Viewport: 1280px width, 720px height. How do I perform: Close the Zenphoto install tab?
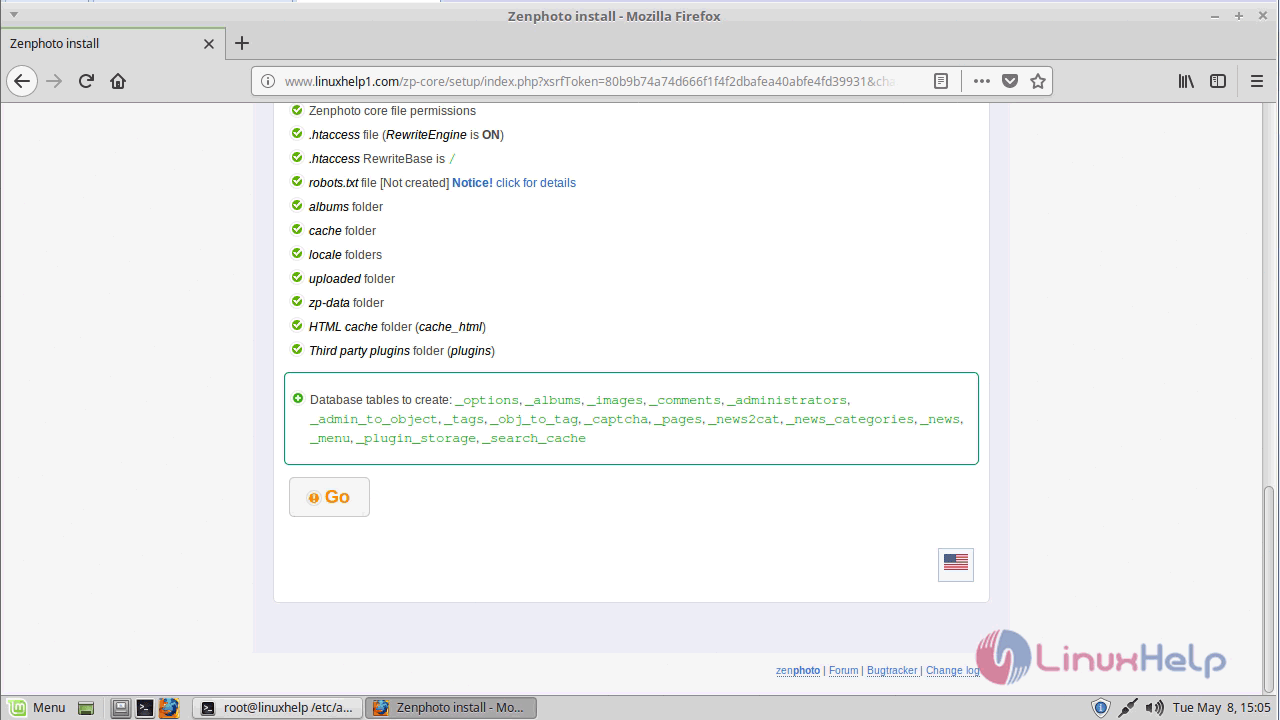[209, 44]
